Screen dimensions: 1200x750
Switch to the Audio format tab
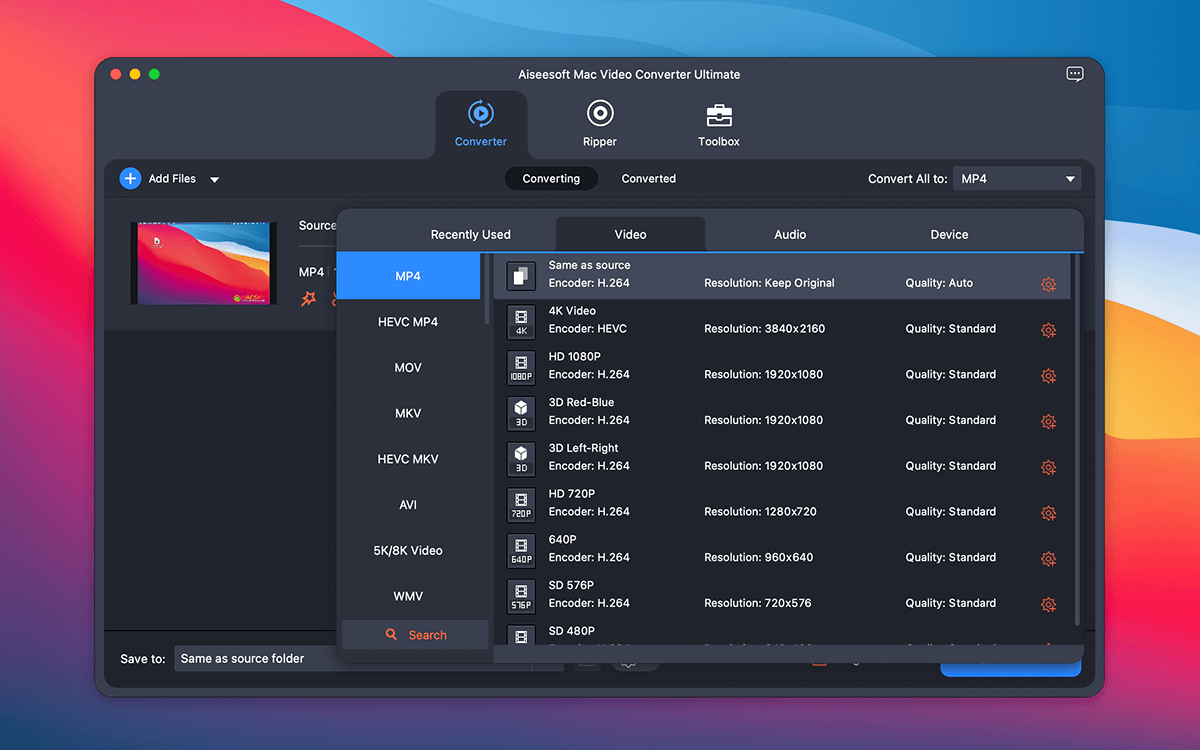(790, 235)
